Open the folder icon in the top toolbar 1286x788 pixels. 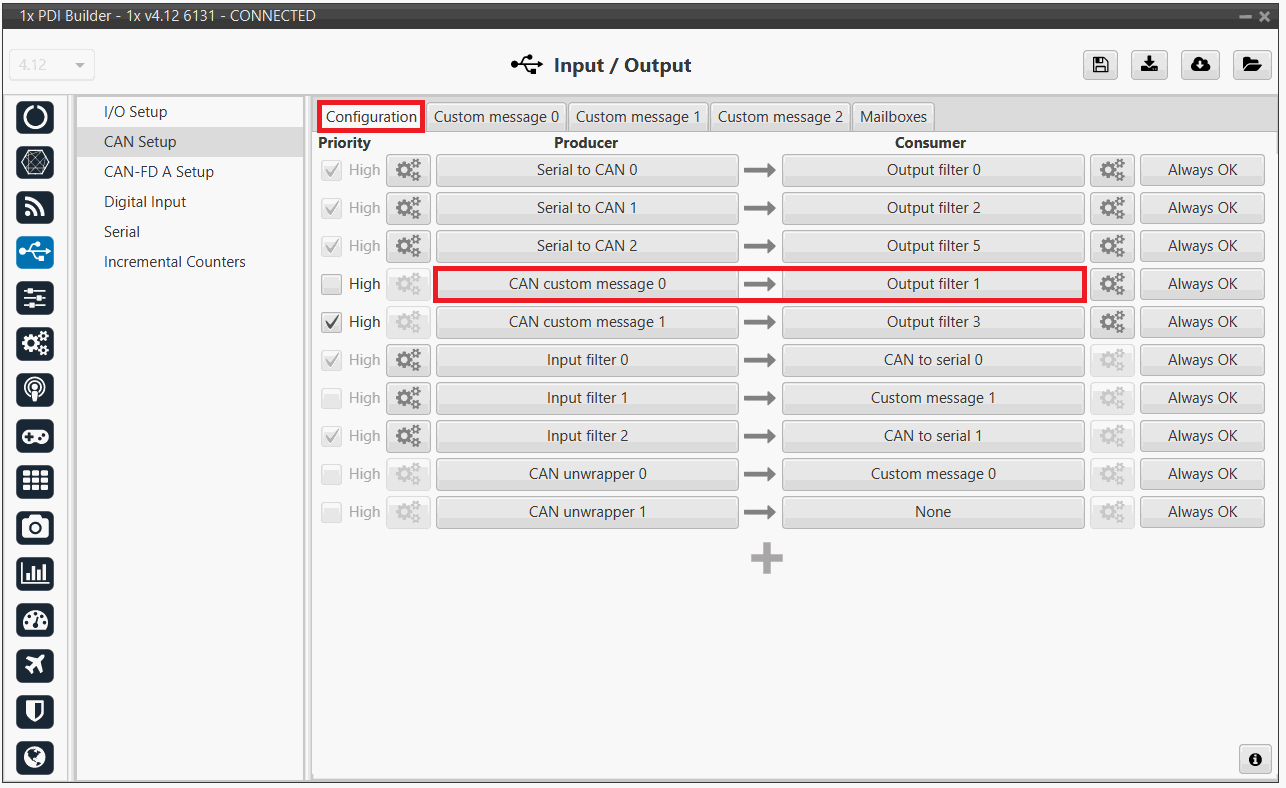[1251, 65]
